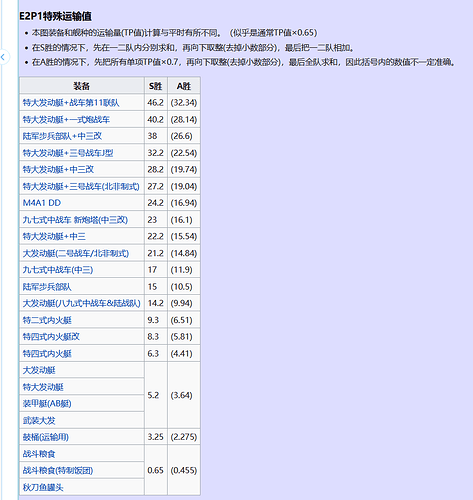The image size is (473, 500).
Task: Open 特大发动艇+一式炮战车 link
Action: [66, 119]
